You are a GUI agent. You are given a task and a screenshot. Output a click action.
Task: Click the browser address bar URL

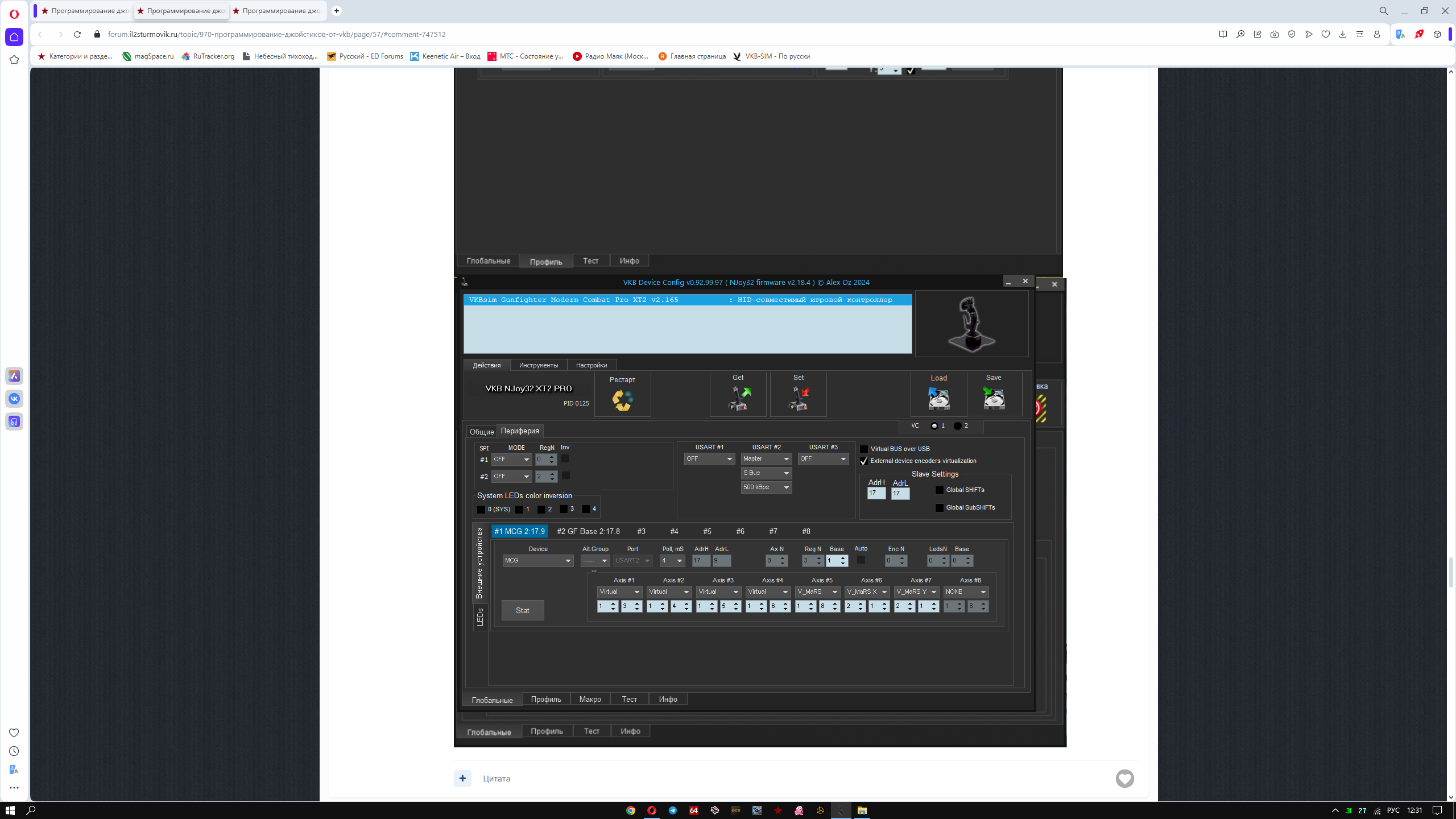pos(277,34)
